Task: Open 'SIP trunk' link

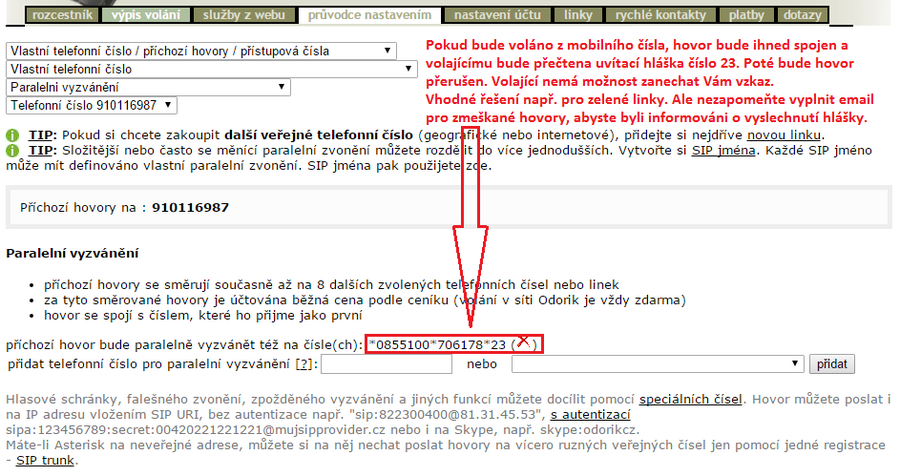Action: tap(45, 460)
